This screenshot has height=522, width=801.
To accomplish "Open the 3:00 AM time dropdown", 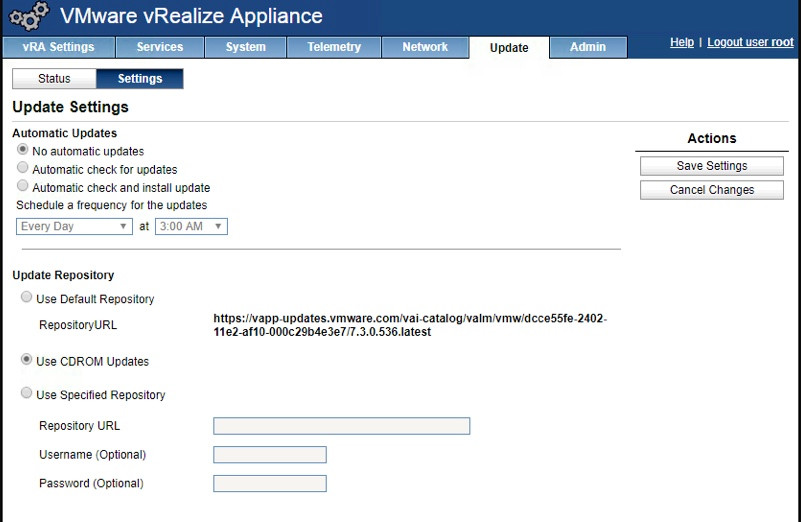I will [x=191, y=226].
